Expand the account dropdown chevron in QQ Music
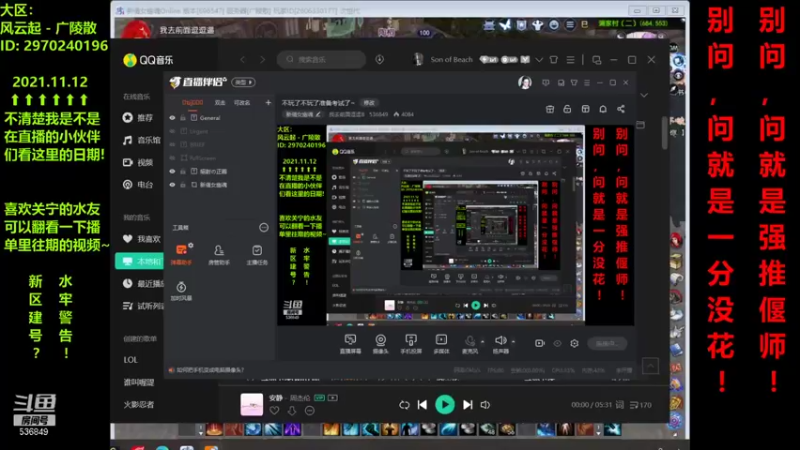 539,60
